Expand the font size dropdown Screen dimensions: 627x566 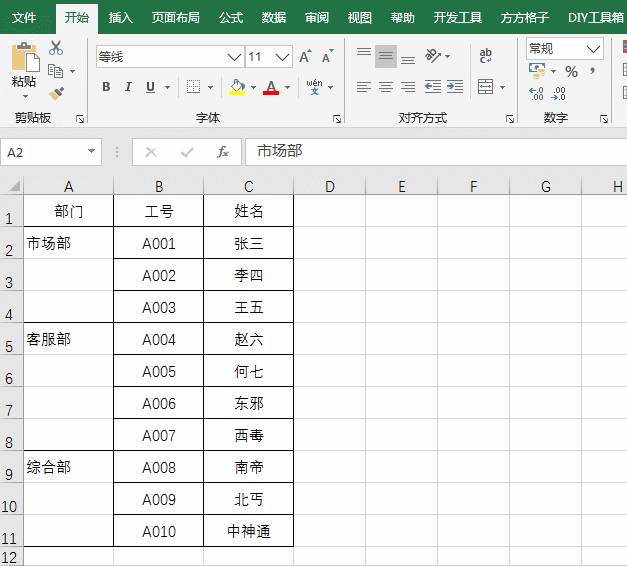tap(283, 57)
